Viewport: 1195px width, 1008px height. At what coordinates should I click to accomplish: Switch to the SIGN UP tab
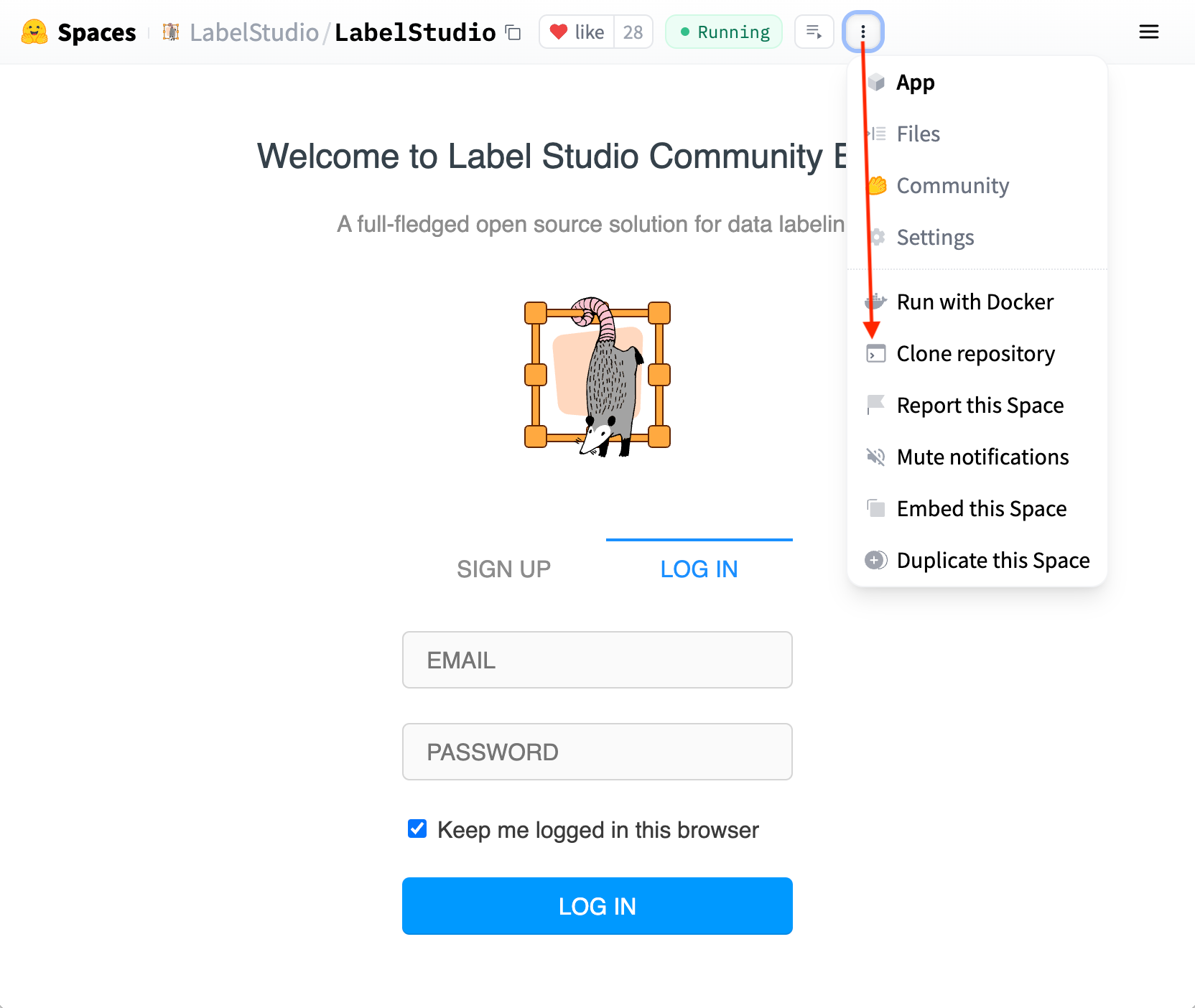504,569
